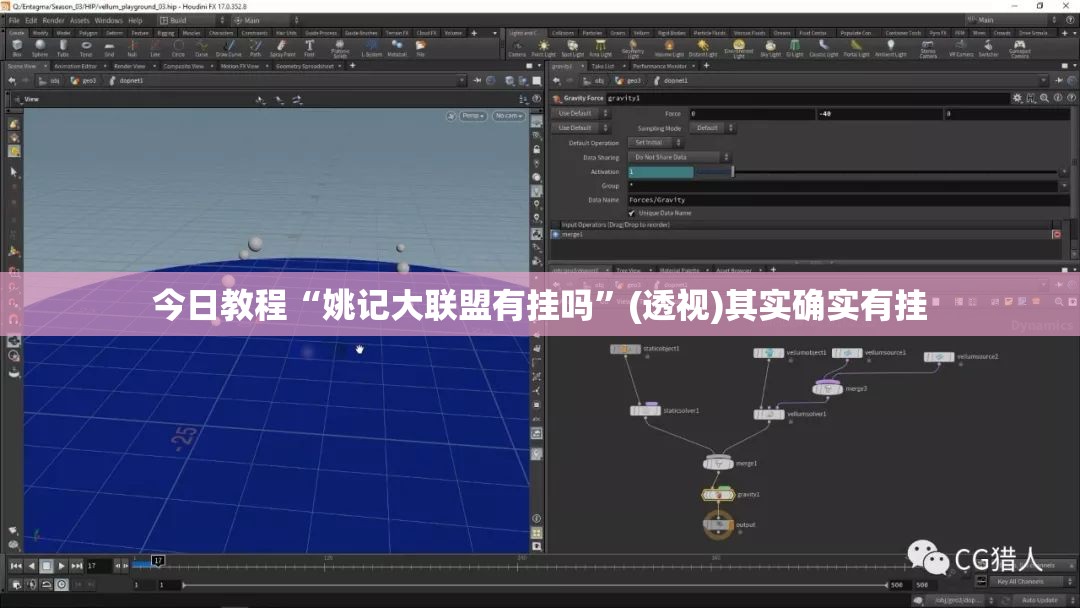Image resolution: width=1080 pixels, height=608 pixels.
Task: Select the Font shelf tool
Action: tap(309, 48)
